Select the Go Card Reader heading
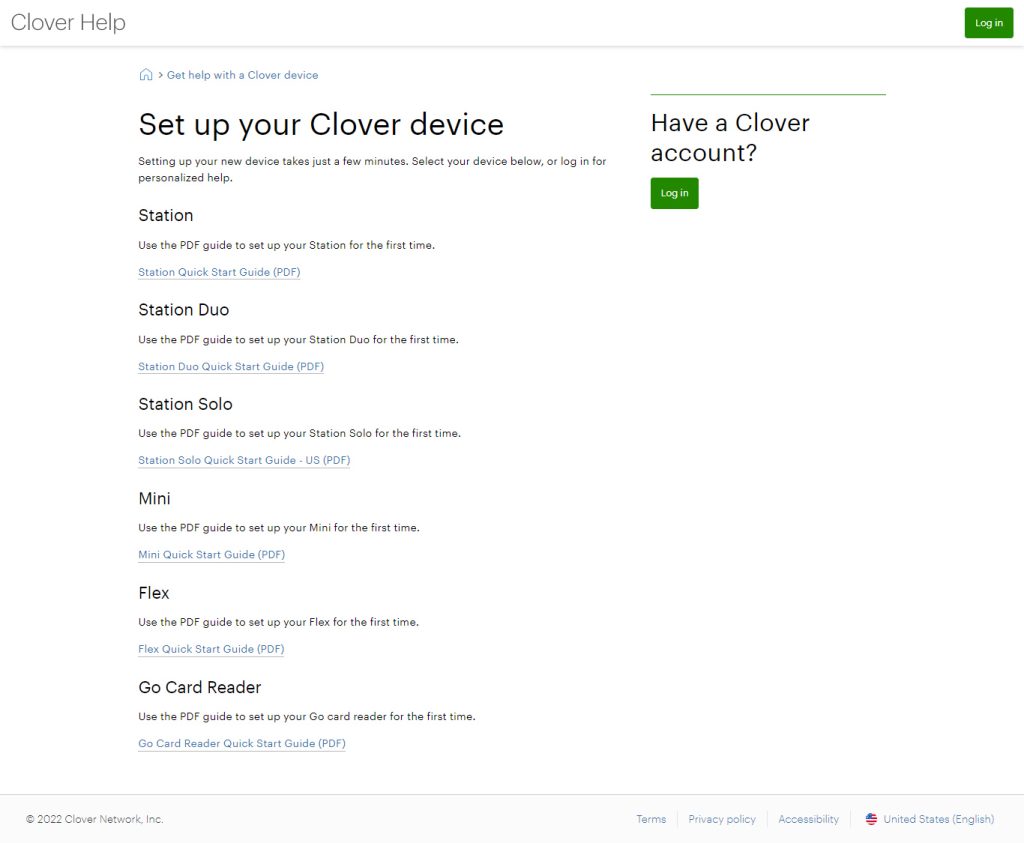Image resolution: width=1024 pixels, height=843 pixels. pyautogui.click(x=199, y=688)
